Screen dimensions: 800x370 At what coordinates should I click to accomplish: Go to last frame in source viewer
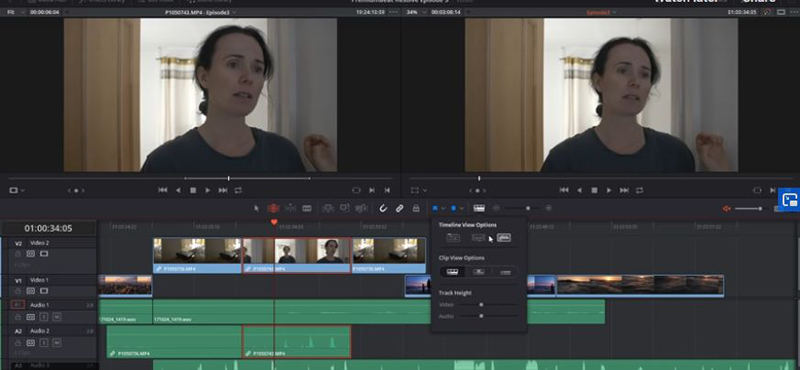pyautogui.click(x=223, y=190)
